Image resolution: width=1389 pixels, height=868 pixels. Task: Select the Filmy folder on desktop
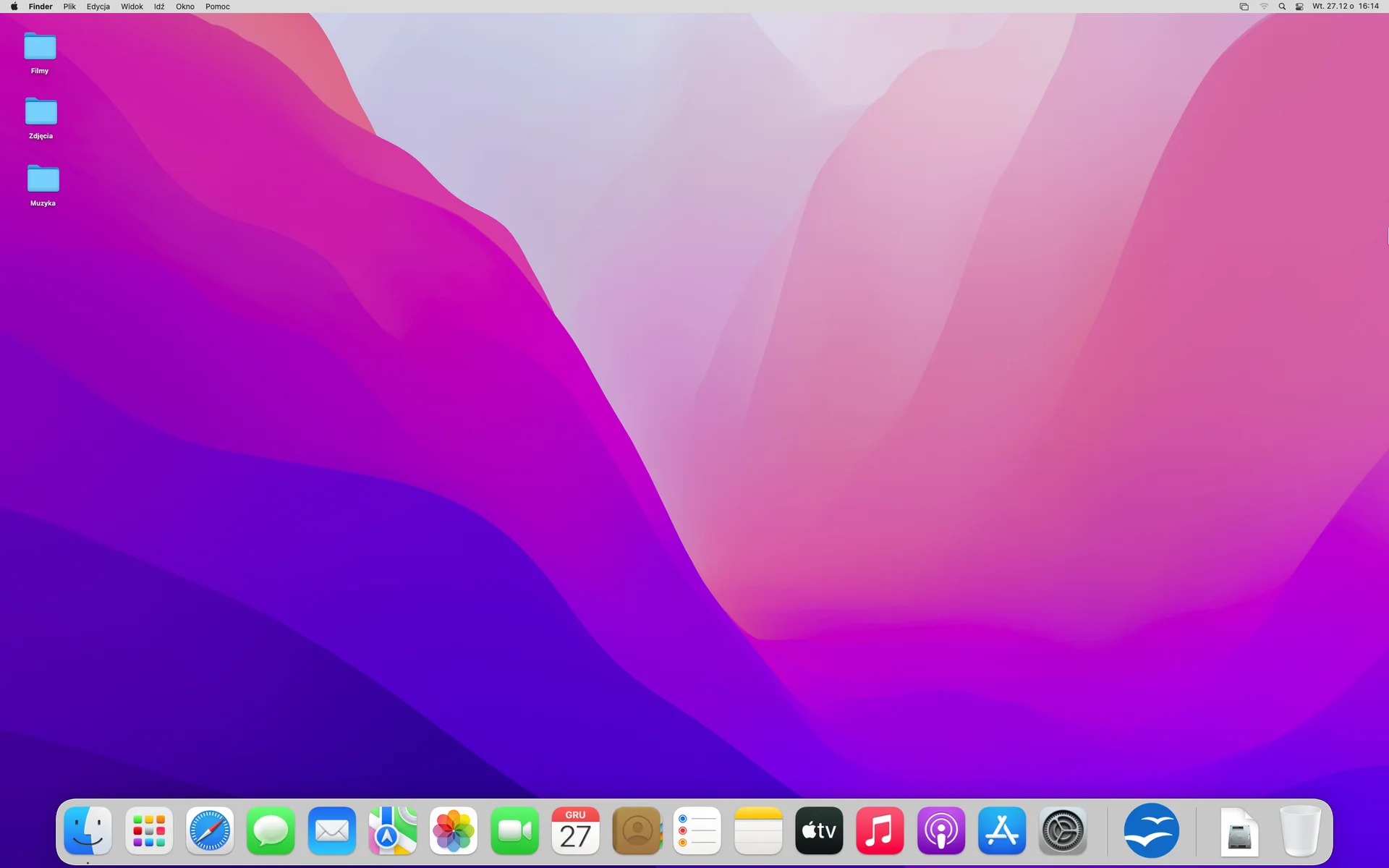(40, 54)
